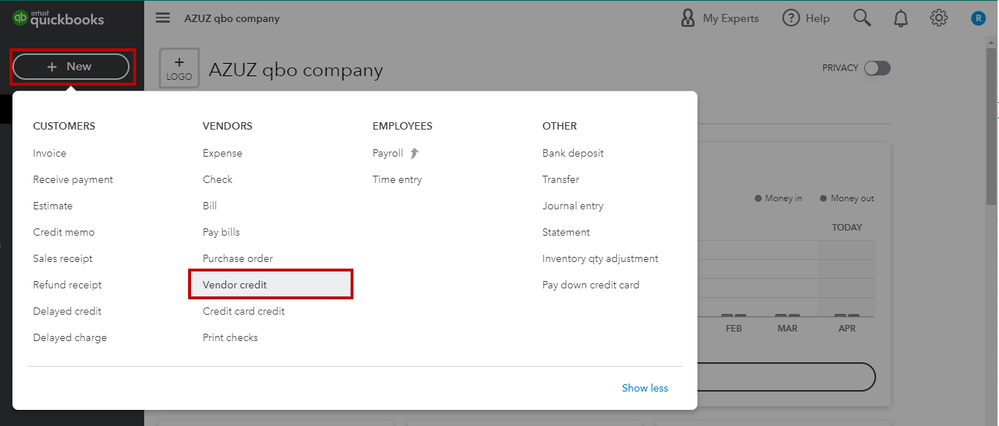
Task: Open Journal entry
Action: pos(573,206)
